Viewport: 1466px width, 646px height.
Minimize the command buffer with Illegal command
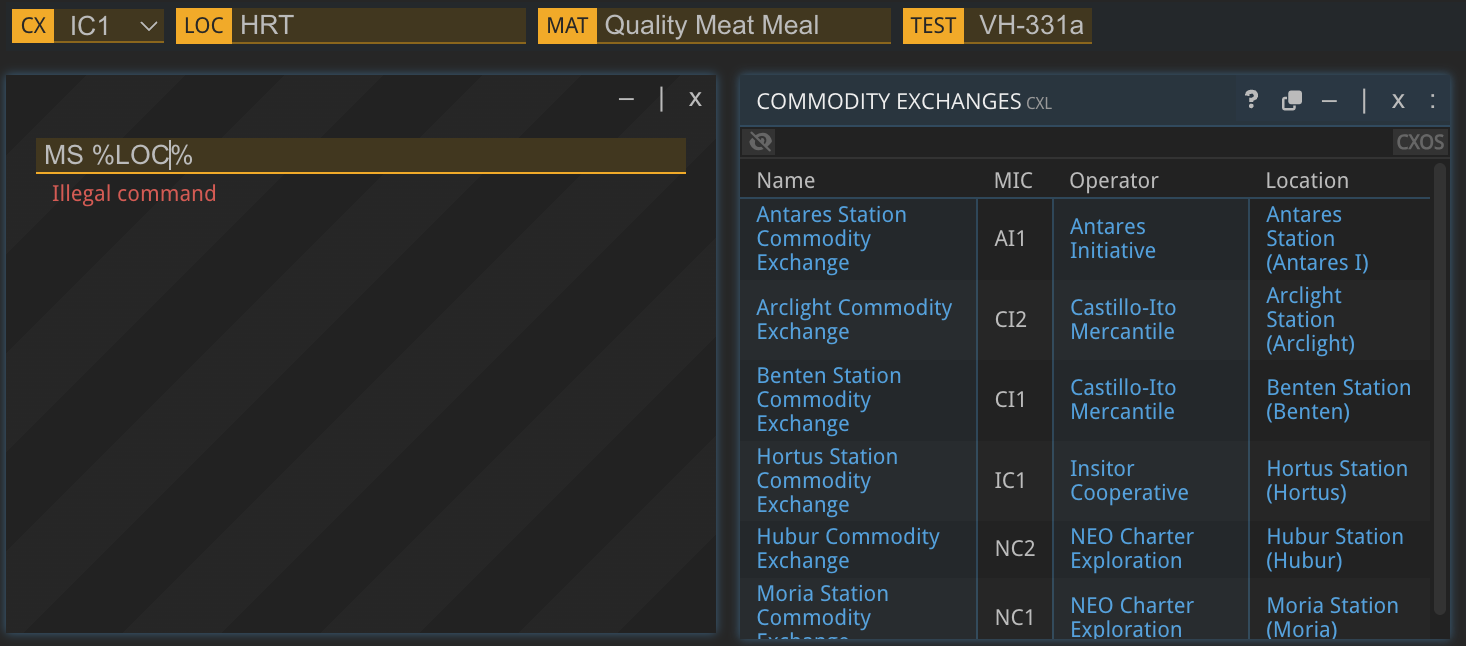point(626,98)
